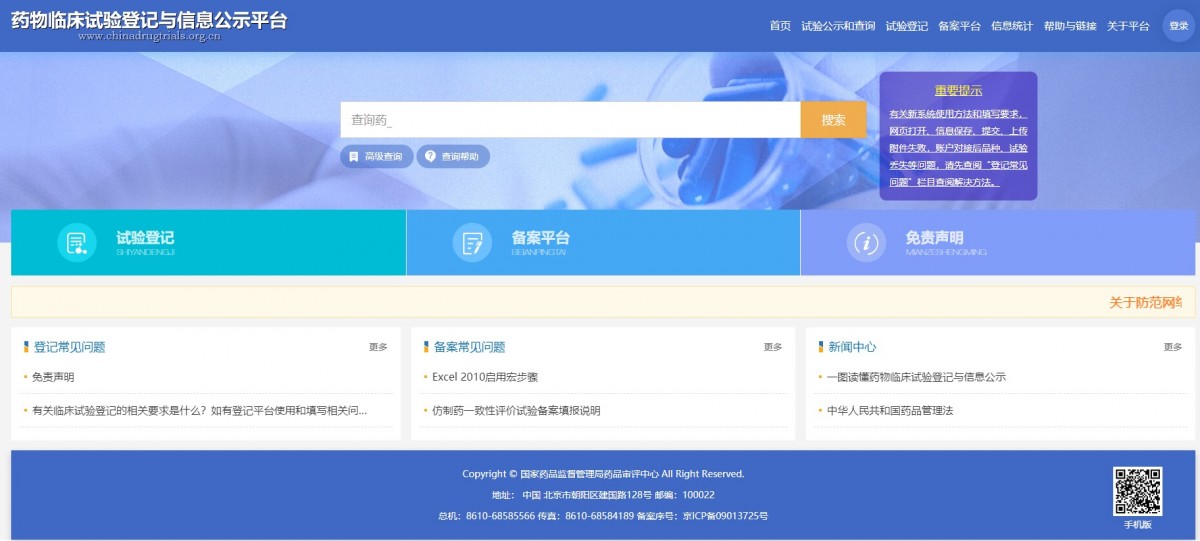Click 备案常见问题 section heading
Image resolution: width=1200 pixels, height=541 pixels.
469,347
